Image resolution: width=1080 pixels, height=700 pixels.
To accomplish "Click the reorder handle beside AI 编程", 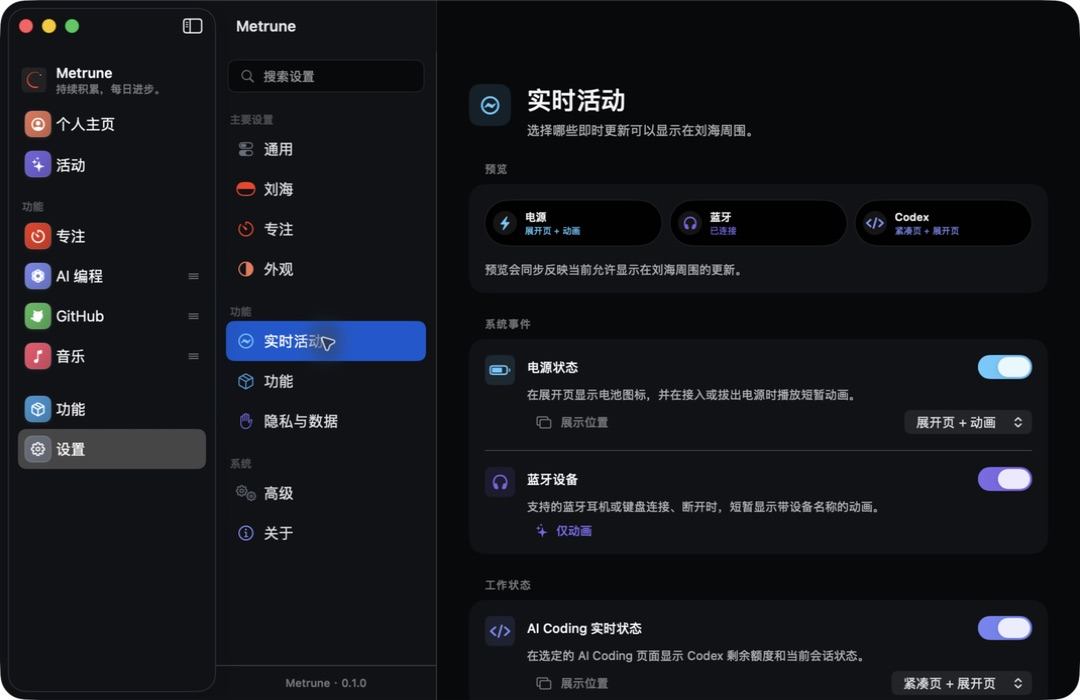I will [x=194, y=276].
